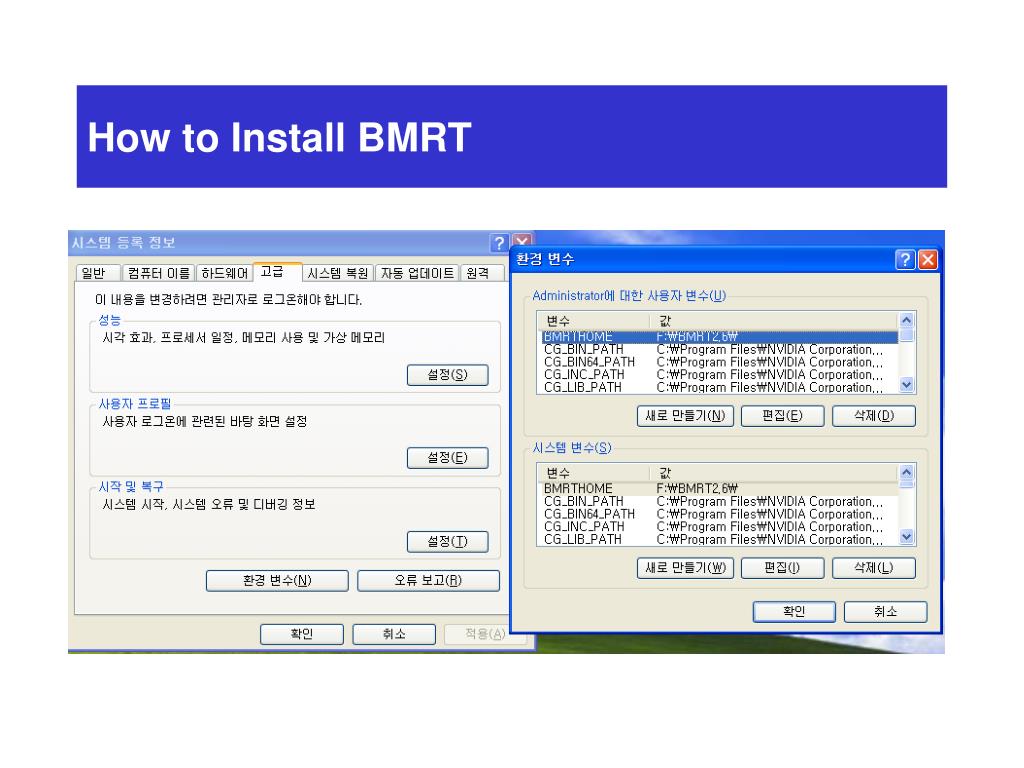Click 새로 만들기(W) for system variables

[x=685, y=568]
